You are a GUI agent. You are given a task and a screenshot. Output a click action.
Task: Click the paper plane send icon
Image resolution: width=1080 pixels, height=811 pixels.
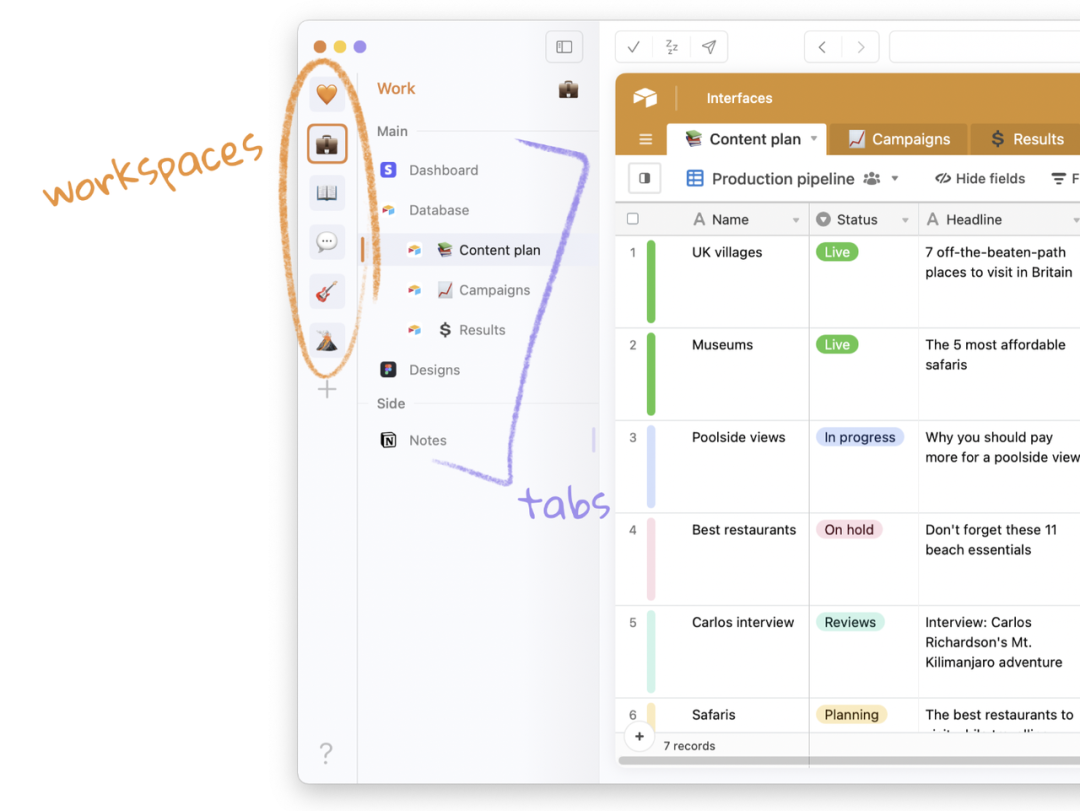click(x=709, y=47)
